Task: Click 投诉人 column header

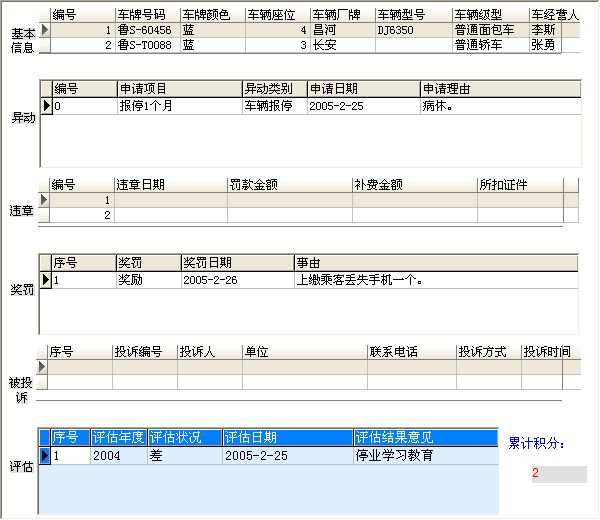Action: click(x=210, y=352)
